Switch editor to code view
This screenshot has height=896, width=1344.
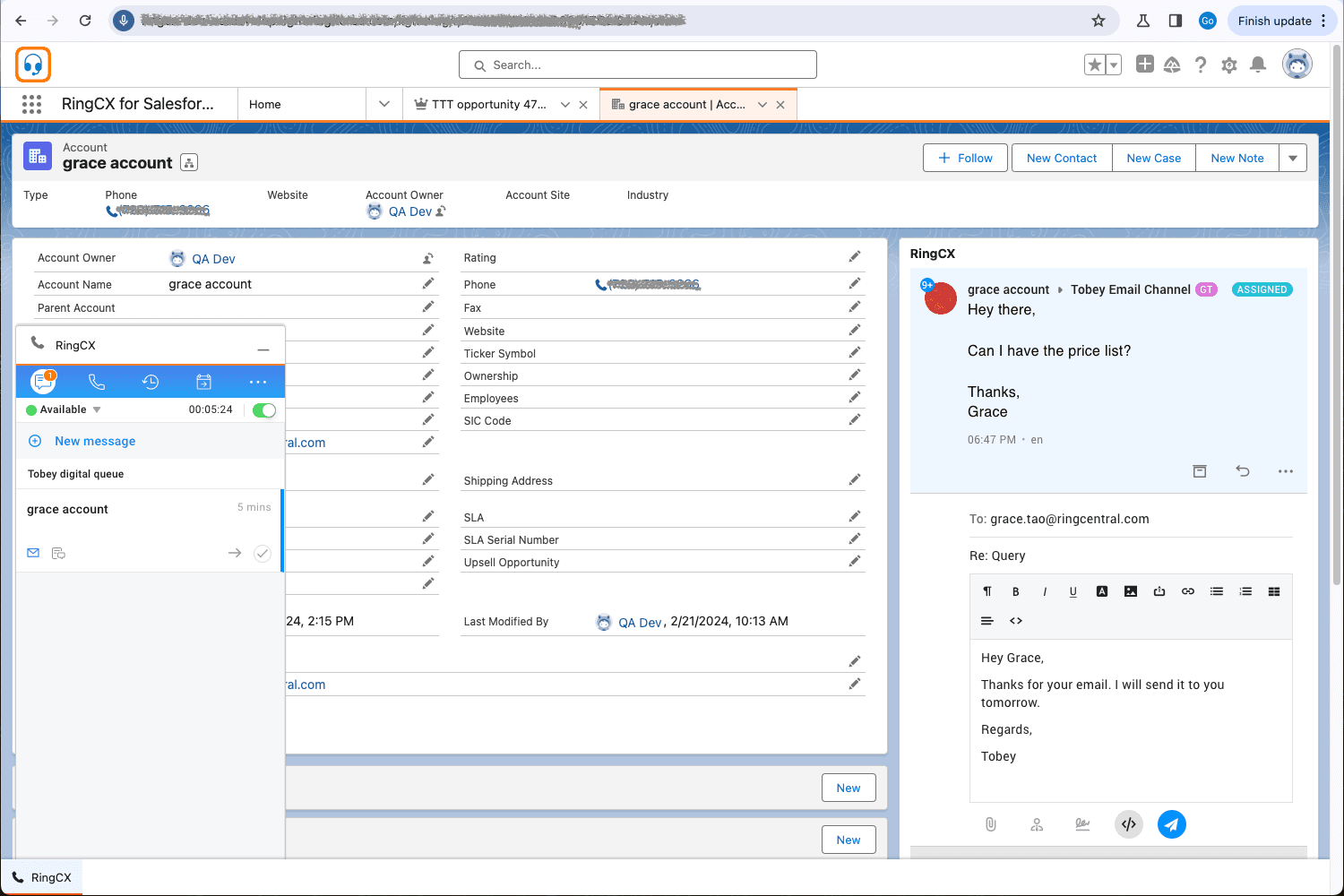(1016, 620)
